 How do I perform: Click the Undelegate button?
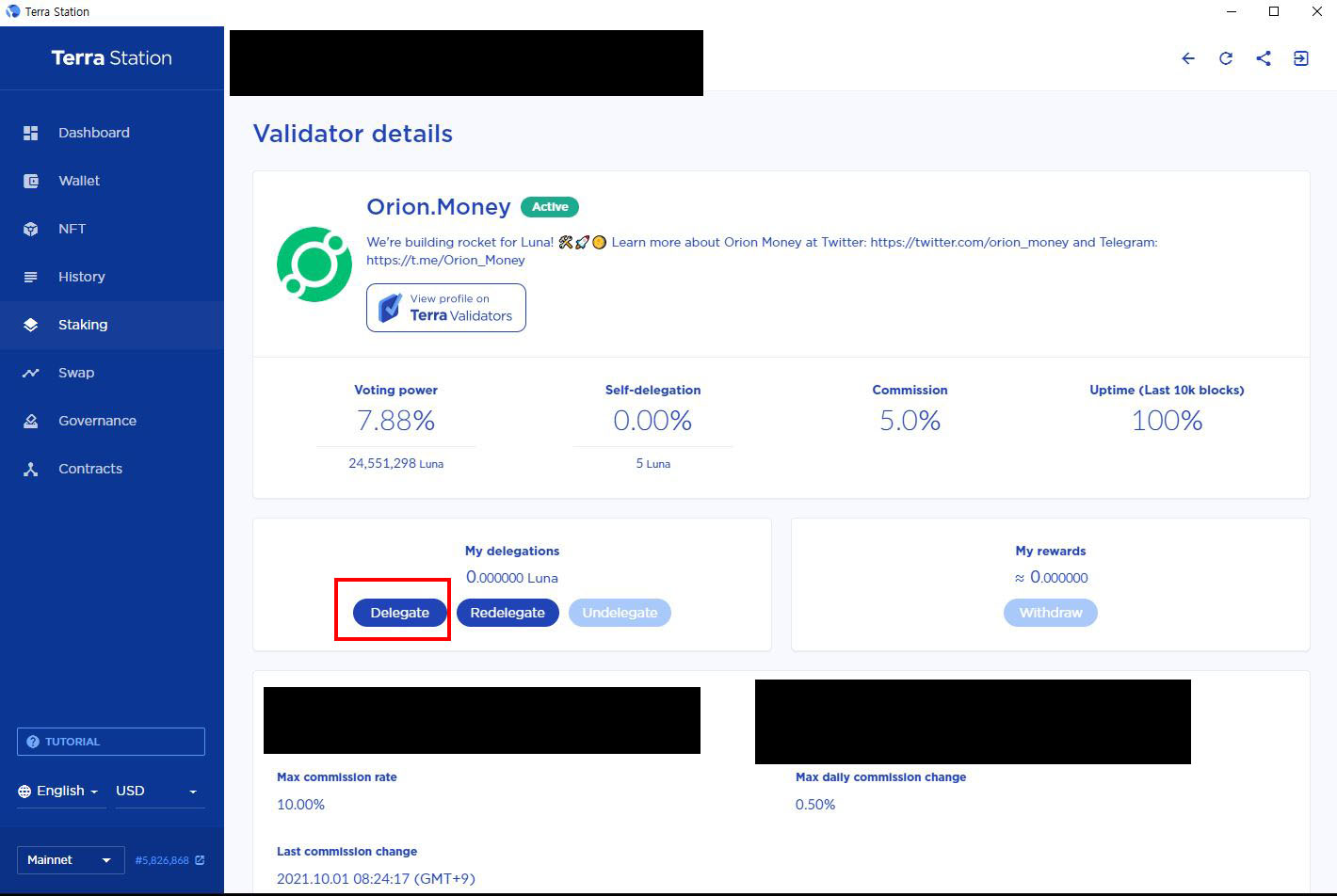[x=620, y=613]
